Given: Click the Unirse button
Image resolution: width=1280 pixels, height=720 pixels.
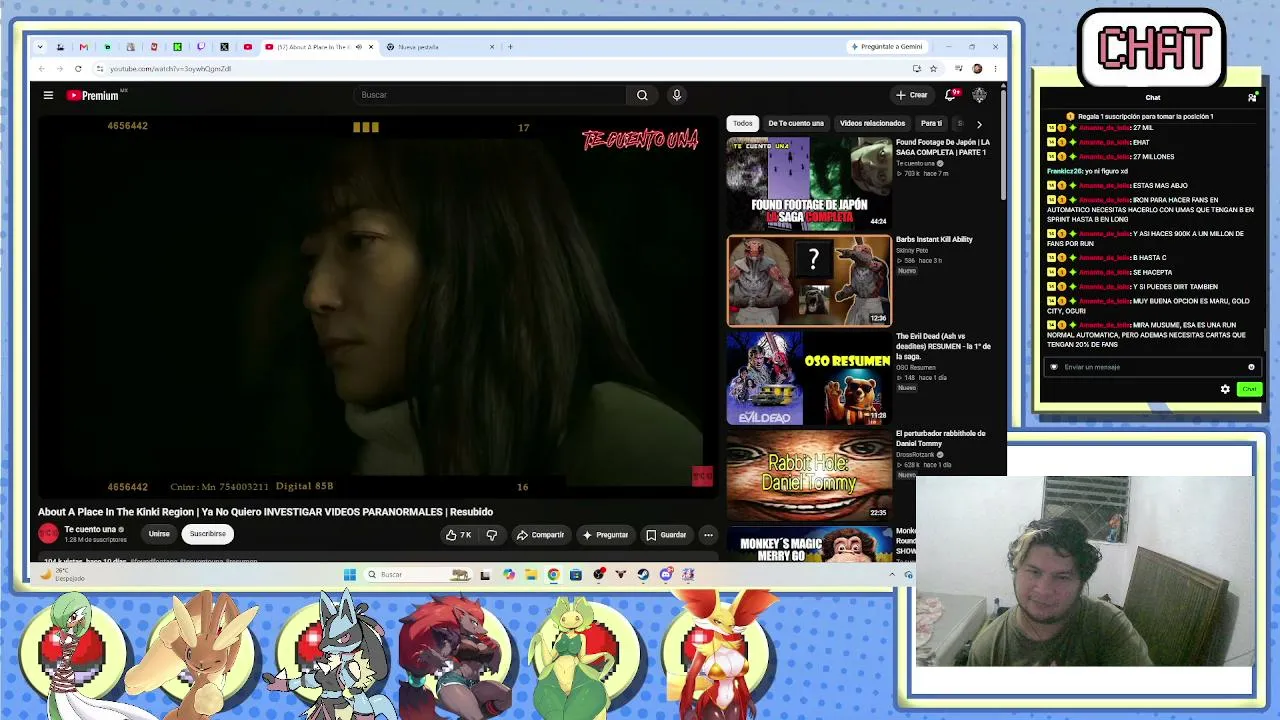Looking at the screenshot, I should point(159,534).
